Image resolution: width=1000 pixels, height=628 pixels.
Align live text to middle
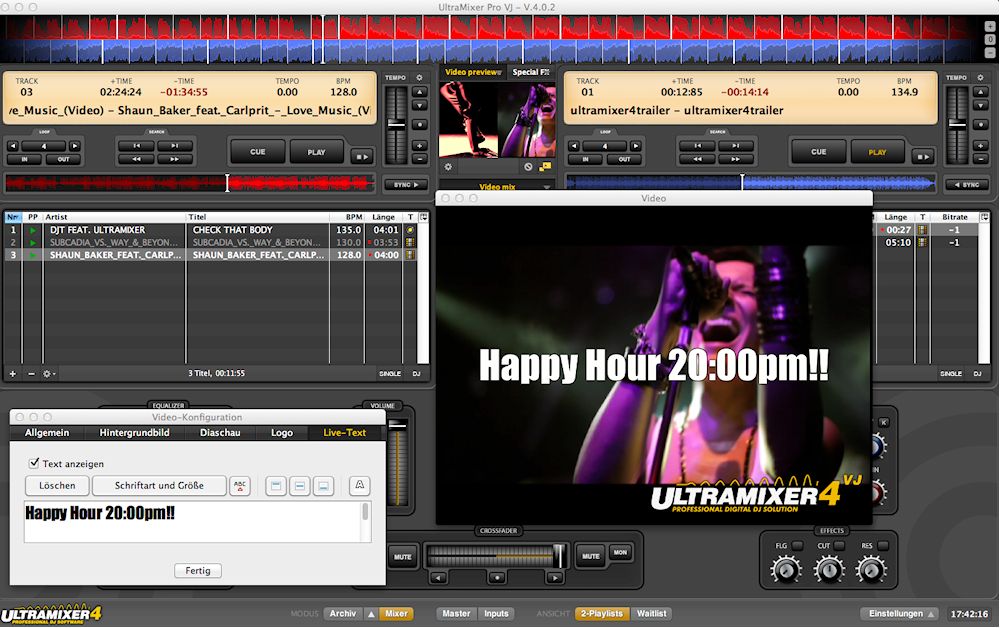tap(299, 486)
